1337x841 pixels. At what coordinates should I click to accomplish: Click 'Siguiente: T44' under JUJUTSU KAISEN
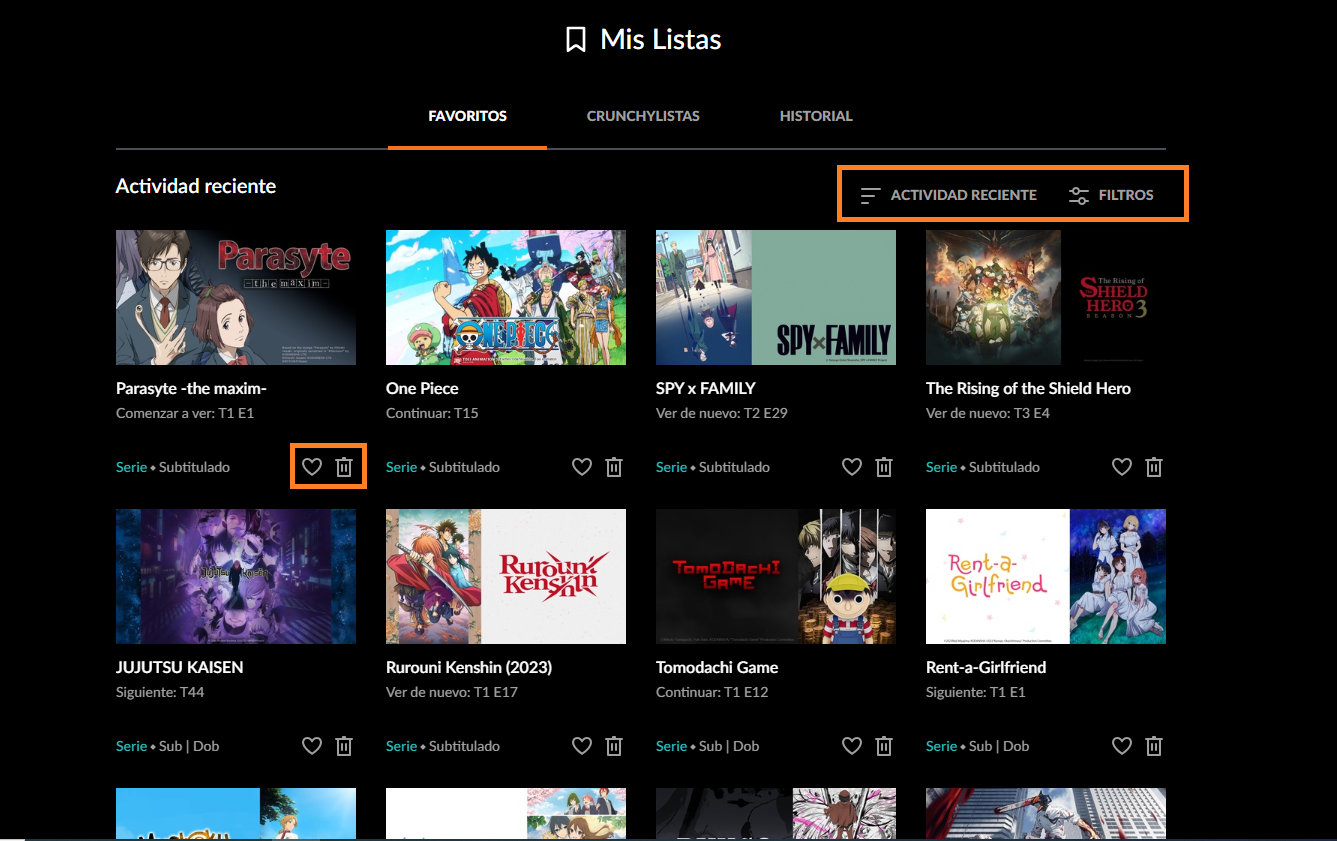(x=161, y=692)
